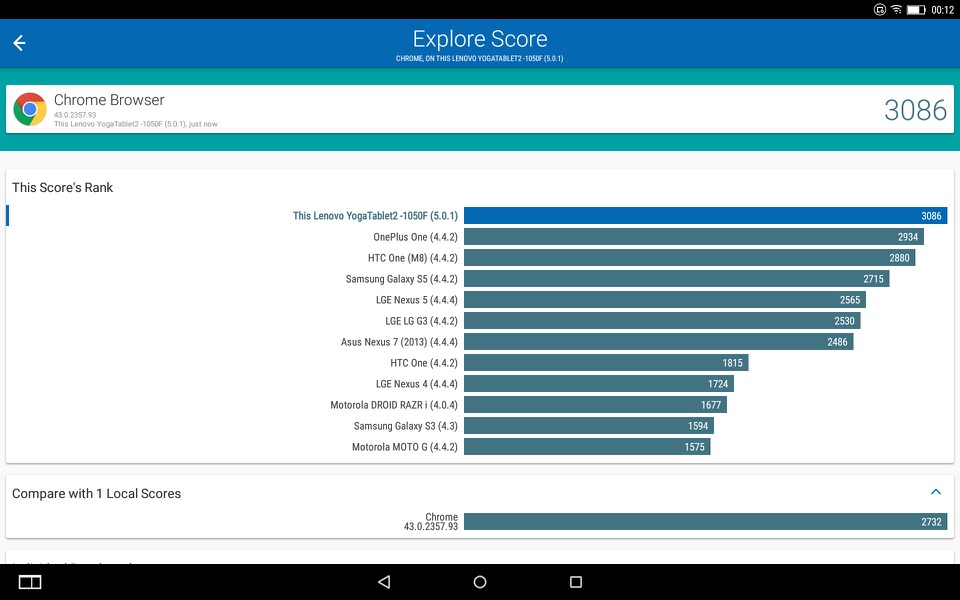960x600 pixels.
Task: Open recent apps square button
Action: pyautogui.click(x=576, y=582)
